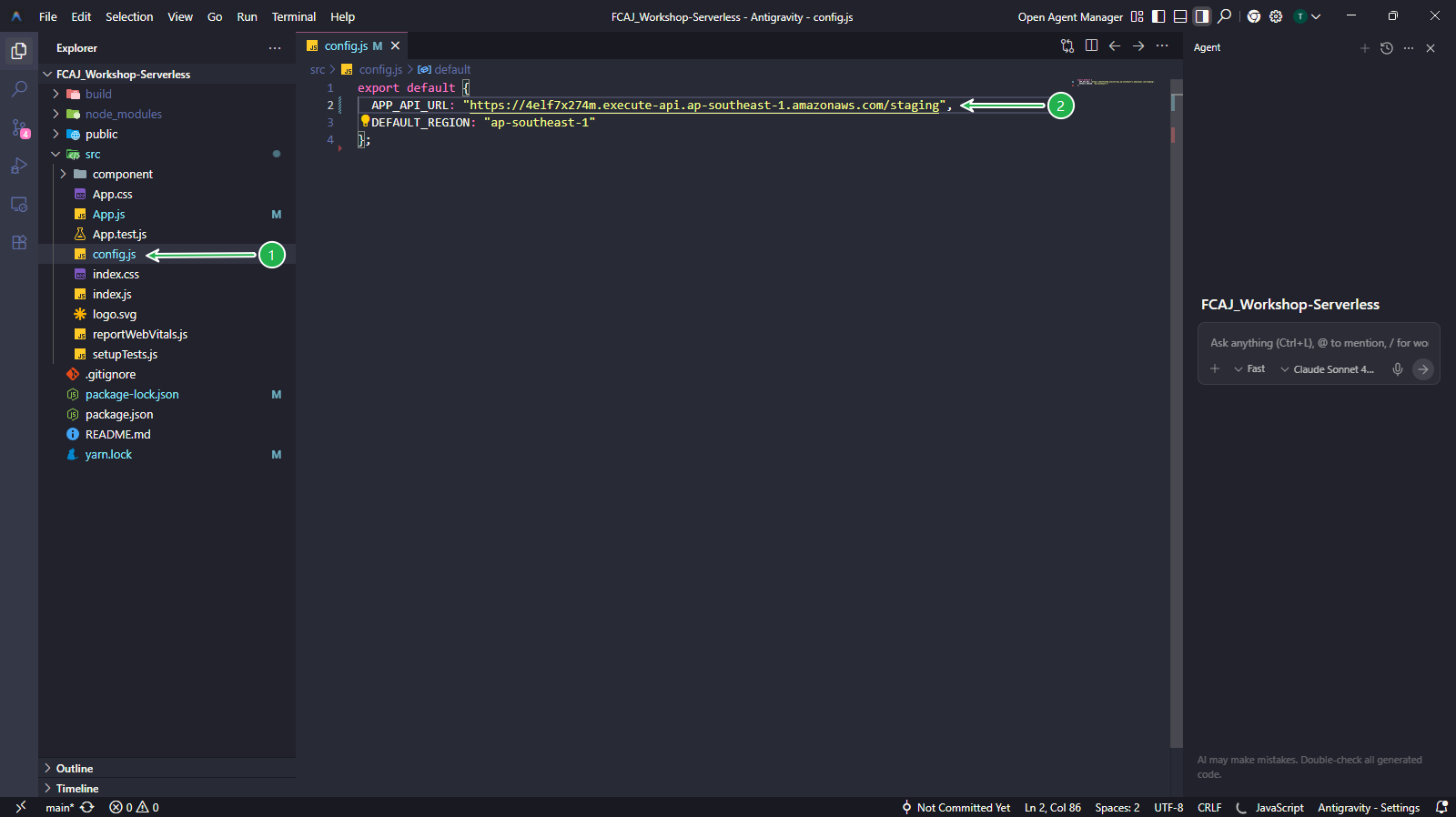This screenshot has width=1456, height=817.
Task: Close the config.js editor tab
Action: coord(395,45)
